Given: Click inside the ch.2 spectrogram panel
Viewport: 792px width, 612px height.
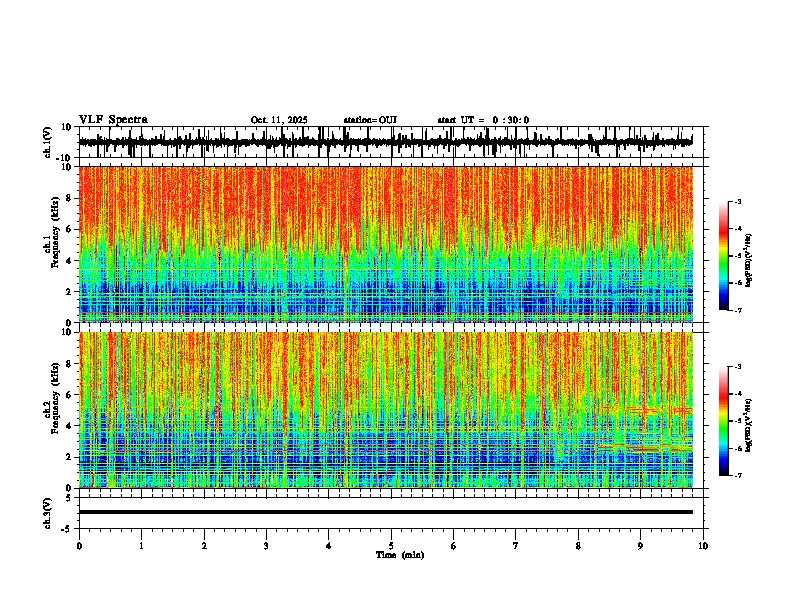Looking at the screenshot, I should click(x=385, y=410).
